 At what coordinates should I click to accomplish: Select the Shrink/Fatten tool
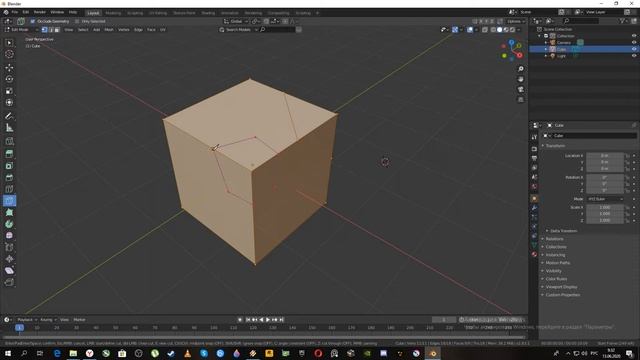click(x=9, y=259)
